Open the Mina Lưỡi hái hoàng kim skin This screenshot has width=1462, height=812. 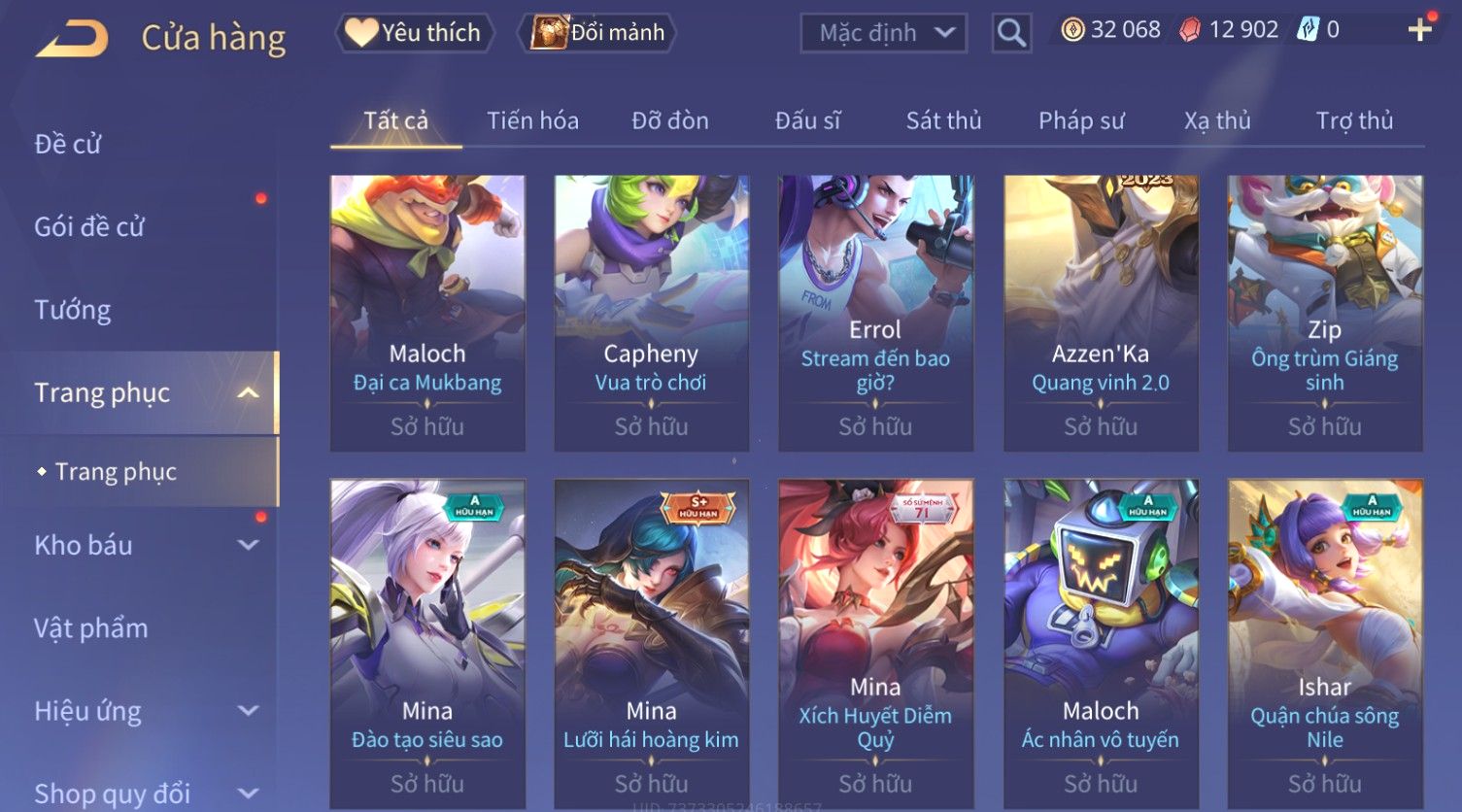651,643
